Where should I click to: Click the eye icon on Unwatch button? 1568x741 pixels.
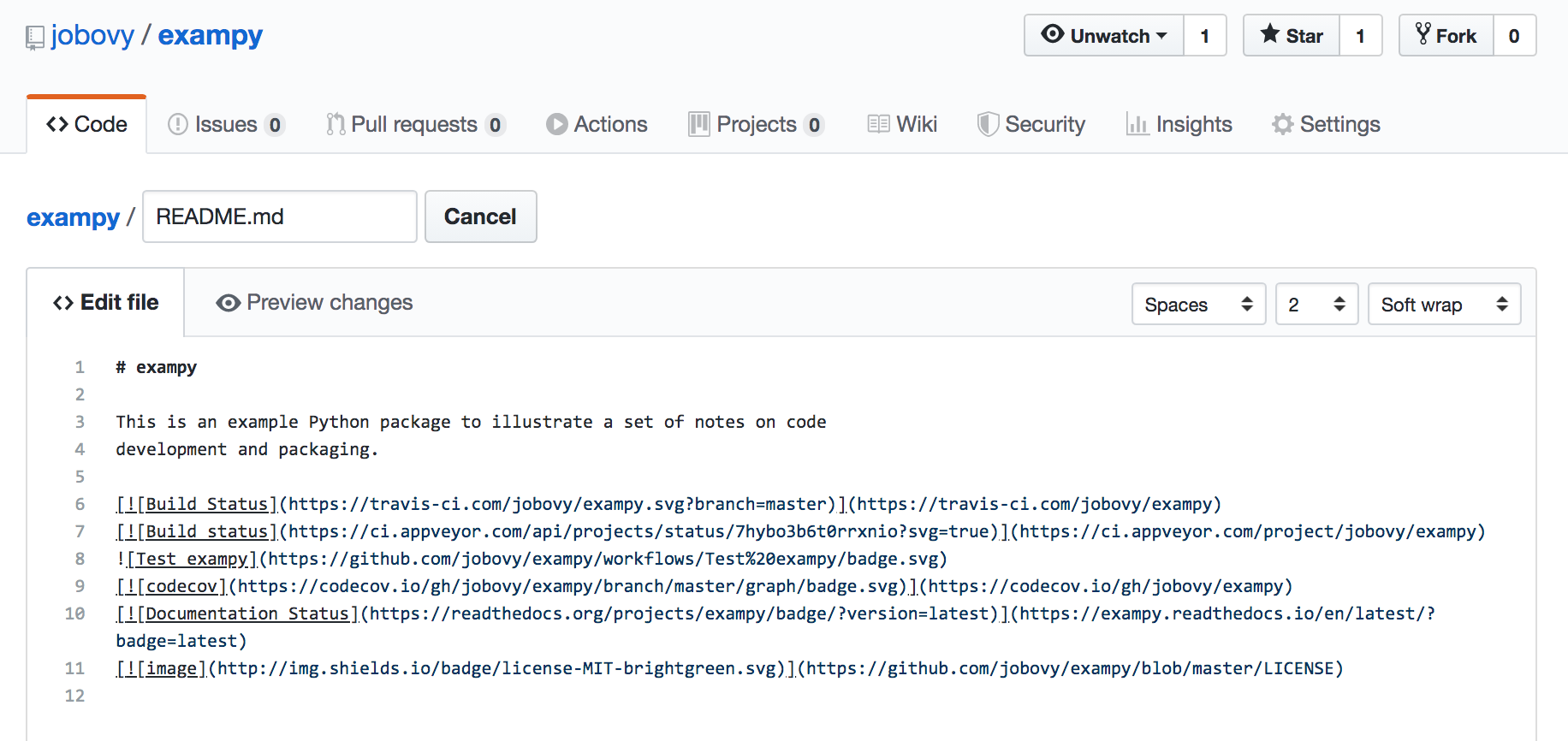pos(1053,34)
